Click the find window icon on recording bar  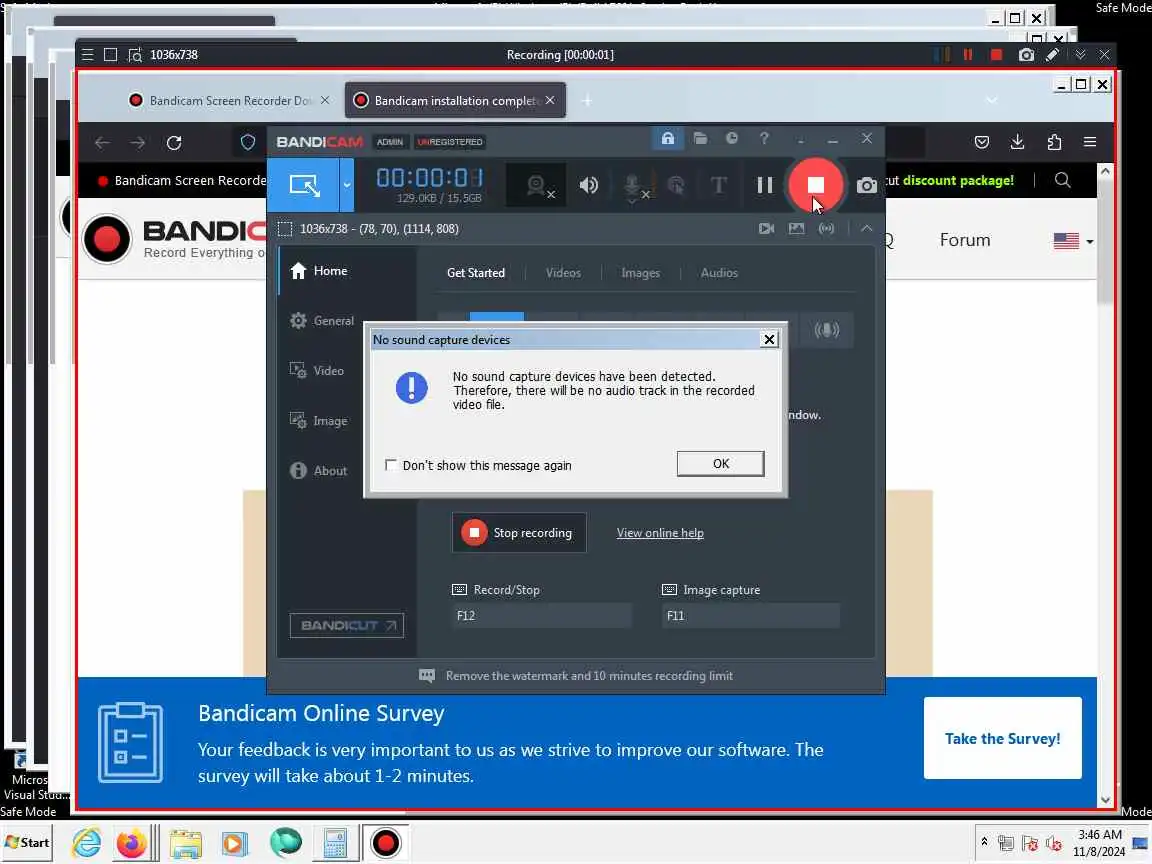pyautogui.click(x=135, y=55)
